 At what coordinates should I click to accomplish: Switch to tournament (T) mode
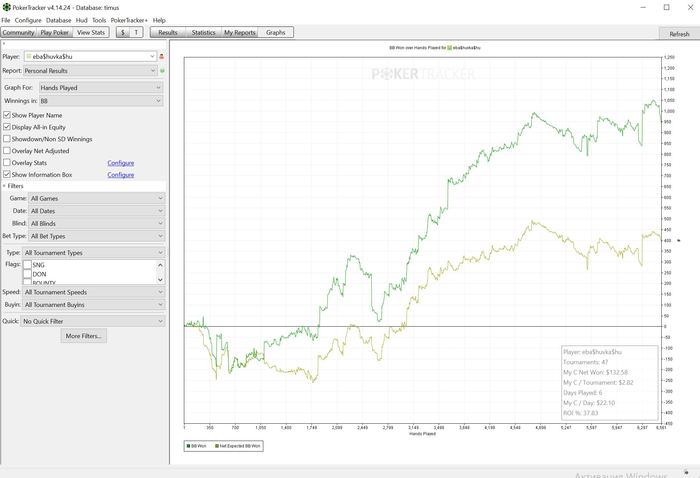coord(136,32)
